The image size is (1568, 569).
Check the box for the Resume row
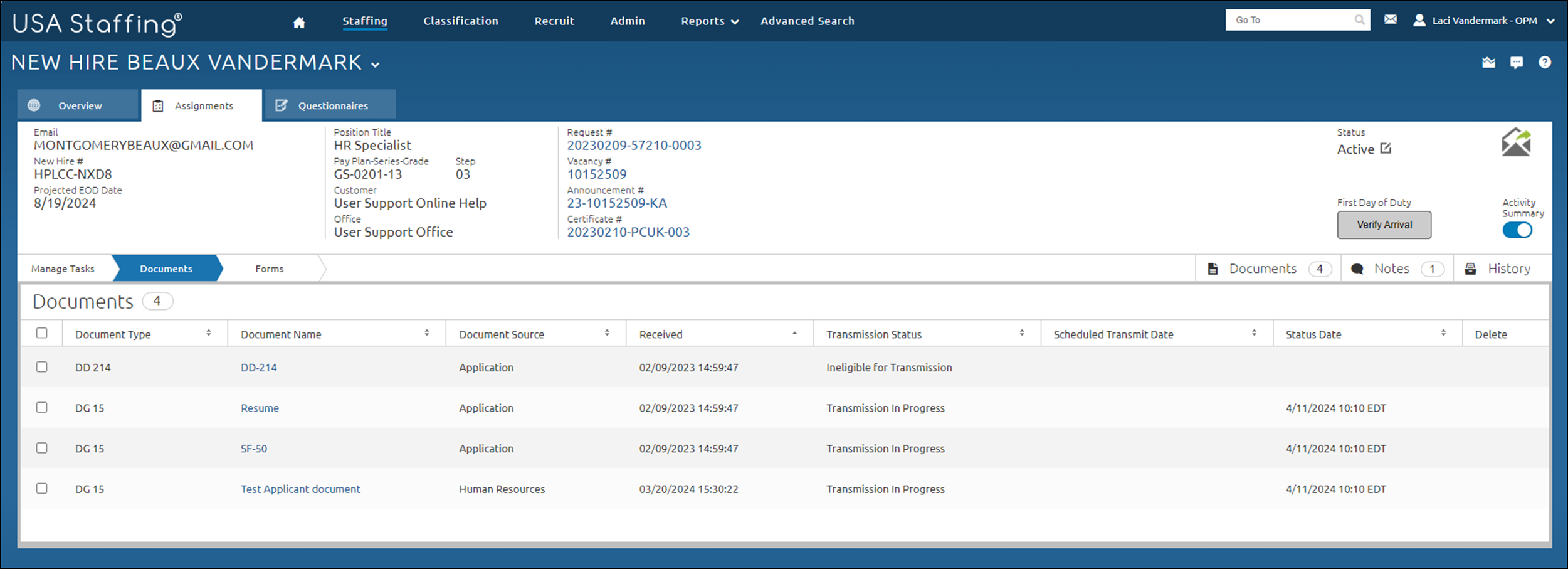point(42,408)
